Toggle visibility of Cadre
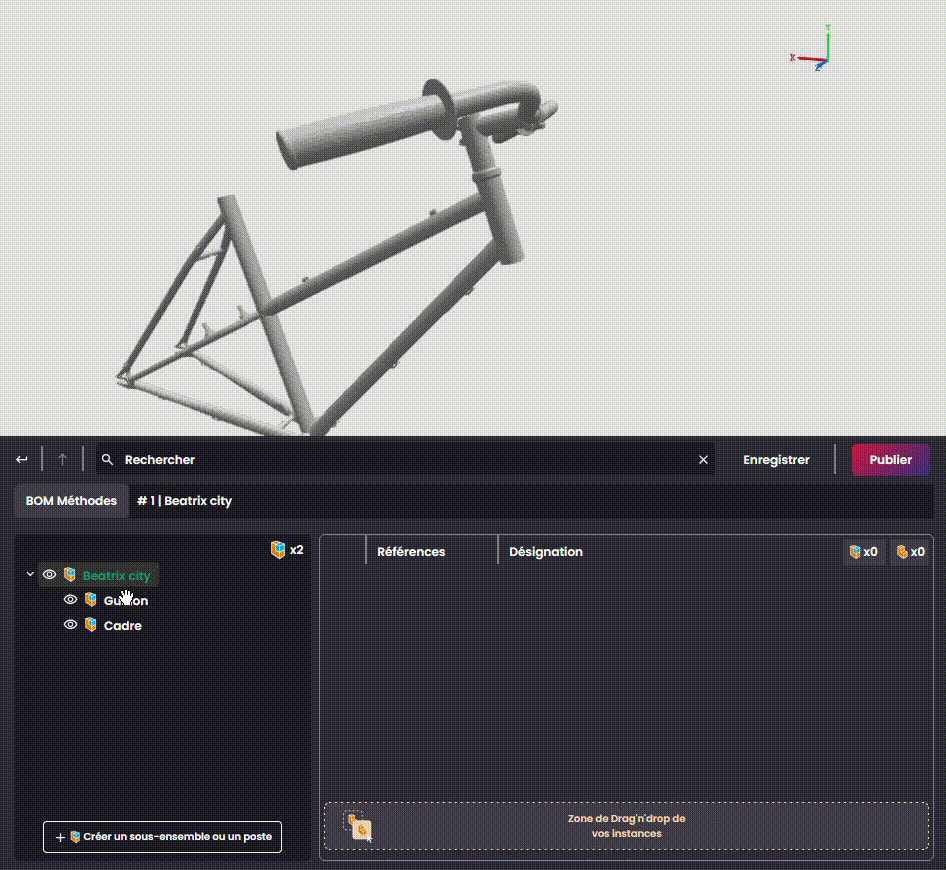Viewport: 946px width, 870px height. [x=70, y=624]
